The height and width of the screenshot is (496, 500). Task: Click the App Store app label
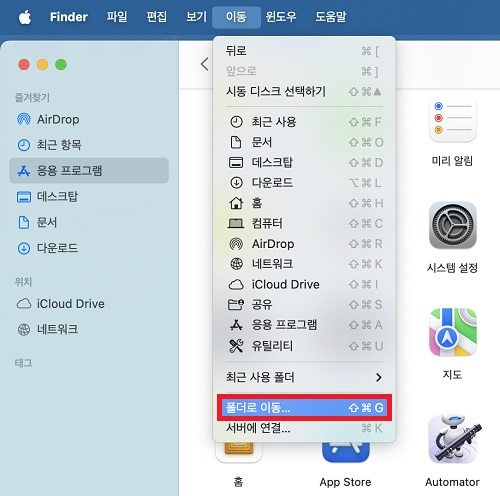pos(345,482)
